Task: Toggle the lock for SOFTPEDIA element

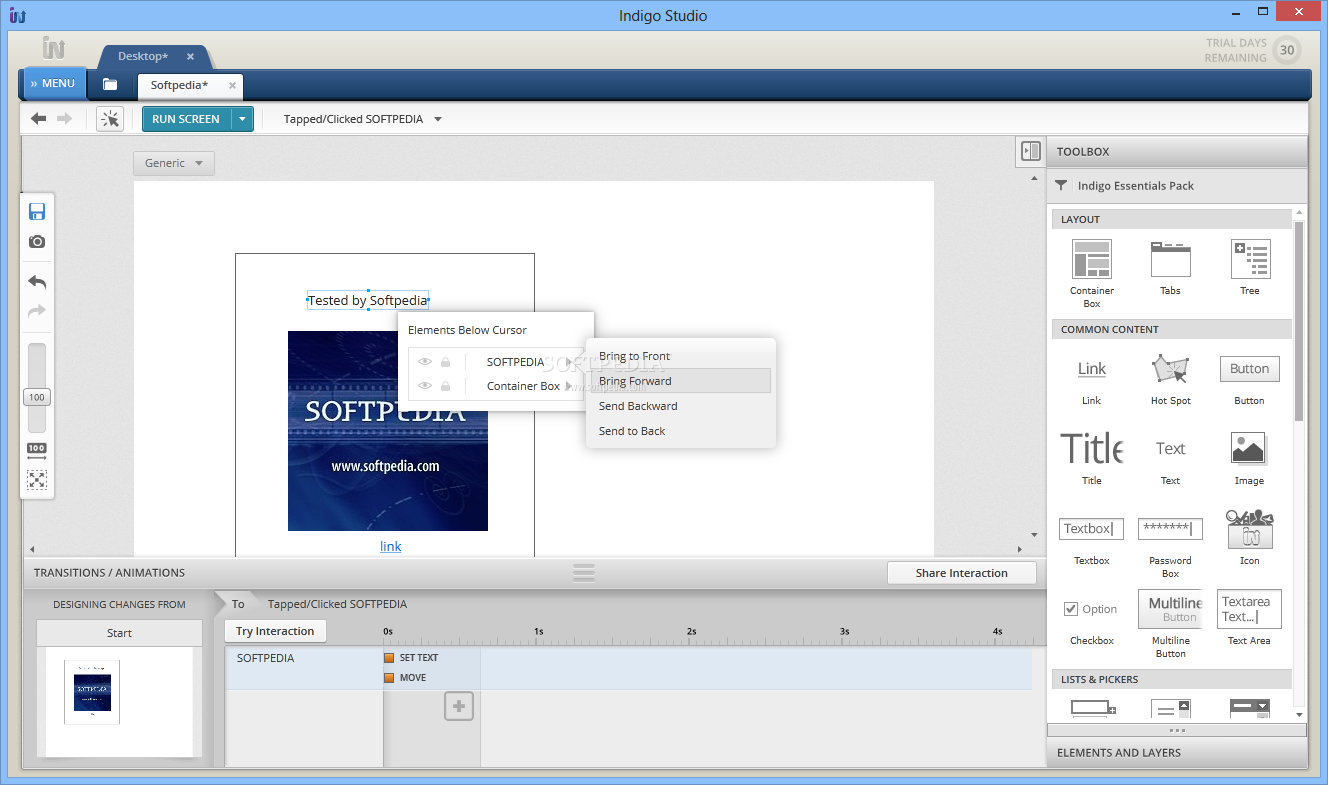Action: coord(446,362)
